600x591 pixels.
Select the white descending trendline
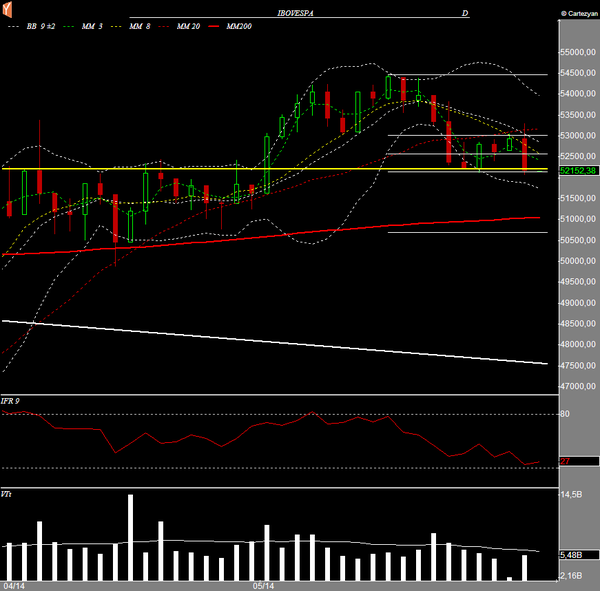pos(270,342)
